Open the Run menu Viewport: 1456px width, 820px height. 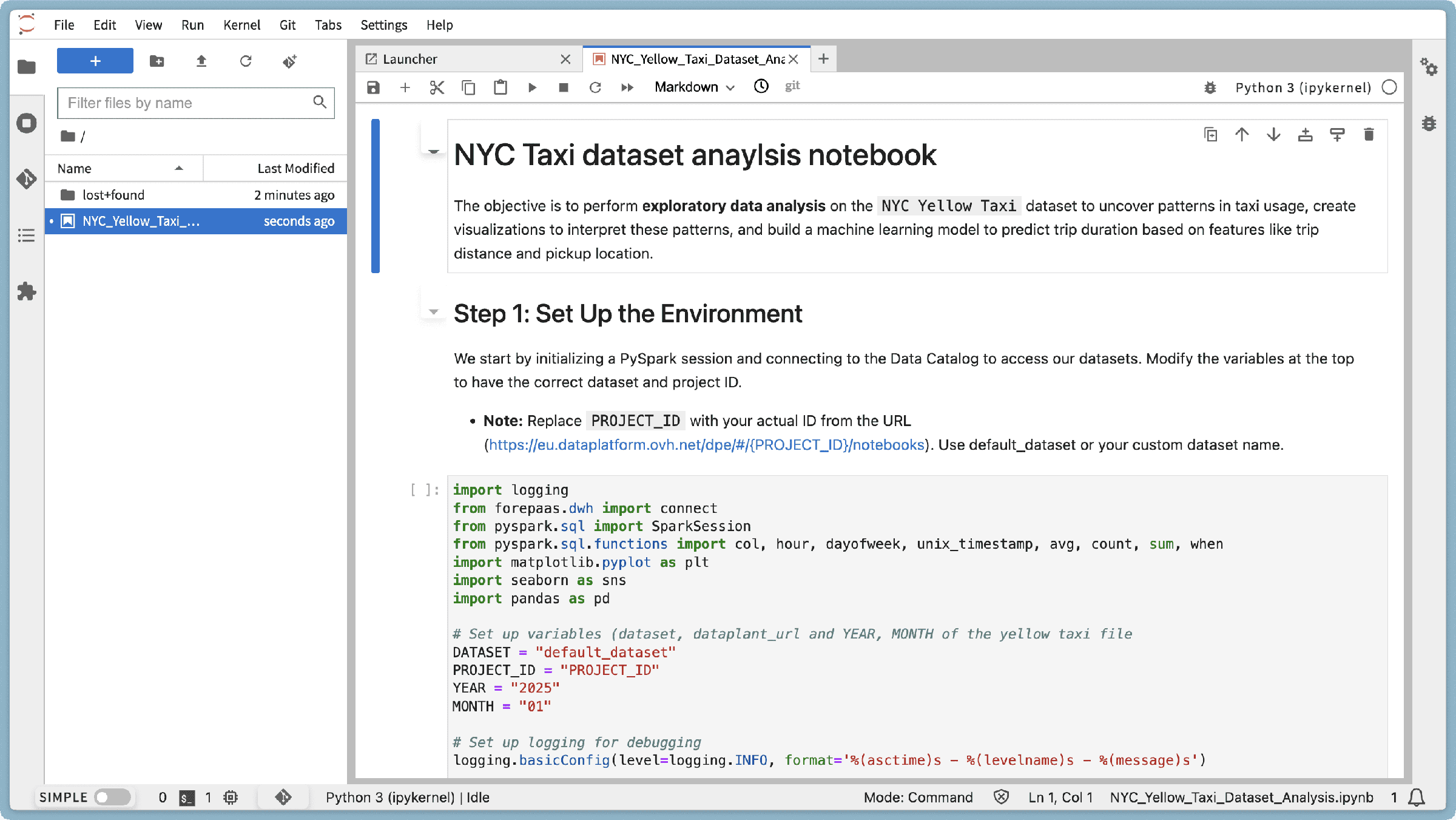192,25
